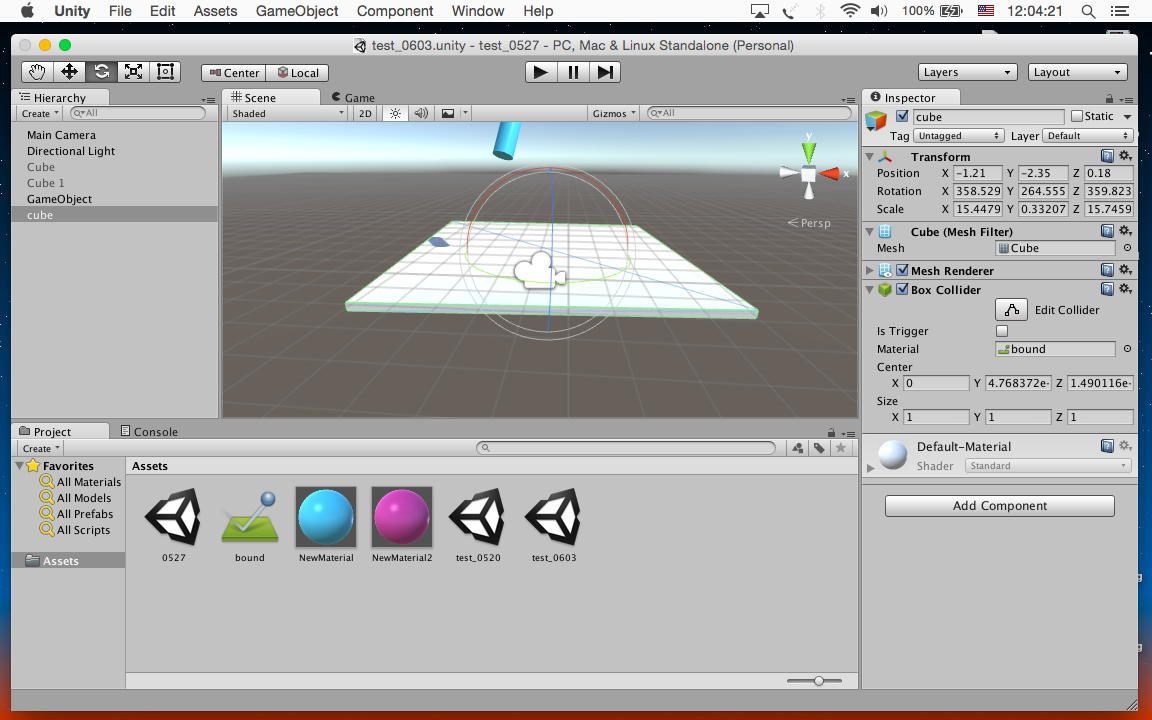Toggle Local pivot rotation button
Screen dimensions: 1152x720
coord(298,73)
